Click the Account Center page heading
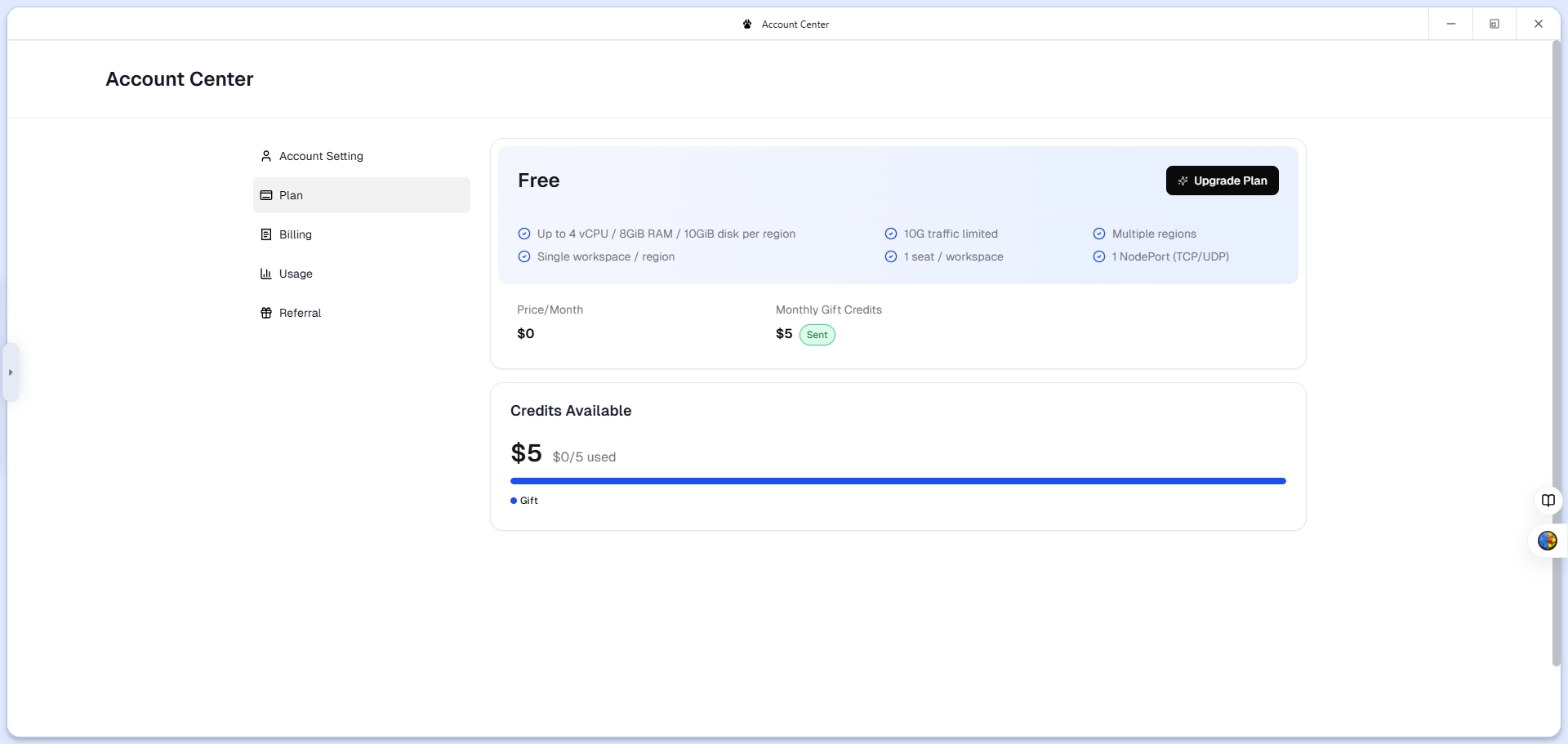Image resolution: width=1568 pixels, height=744 pixels. click(x=180, y=79)
